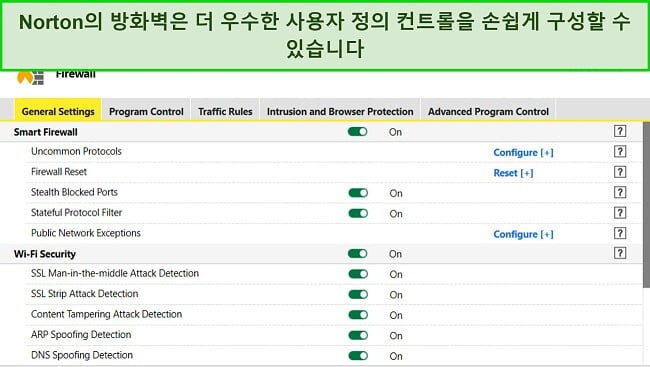
Task: Click Content Tampering Attack Detection label
Action: click(107, 314)
